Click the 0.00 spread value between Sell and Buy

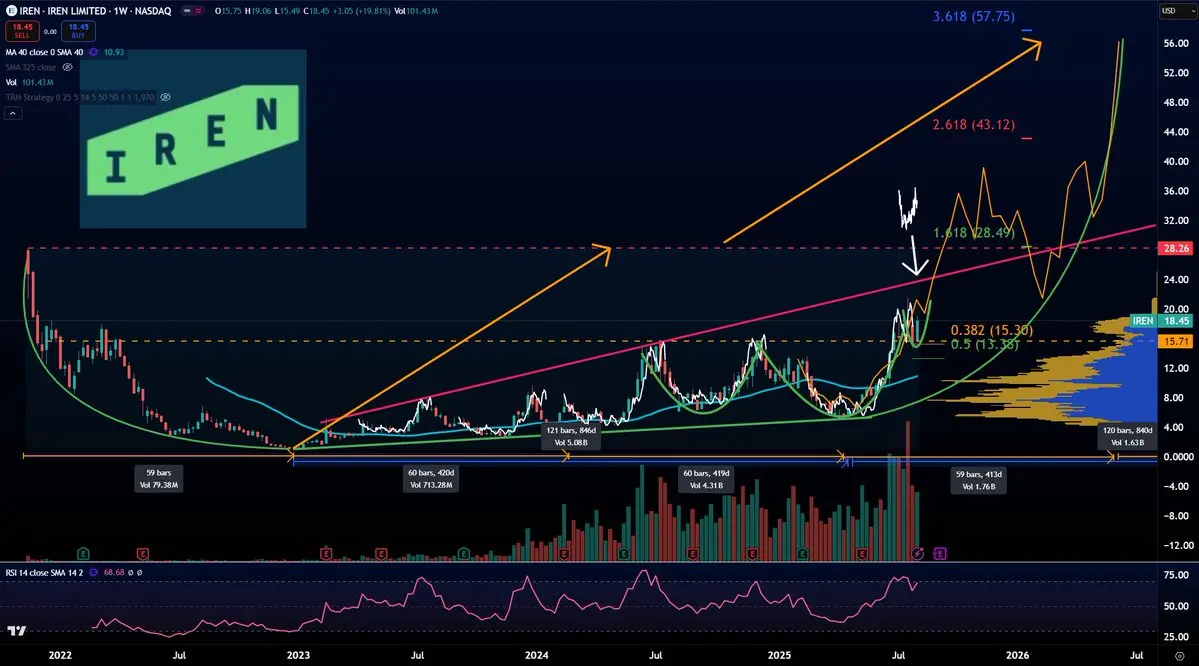(x=50, y=31)
